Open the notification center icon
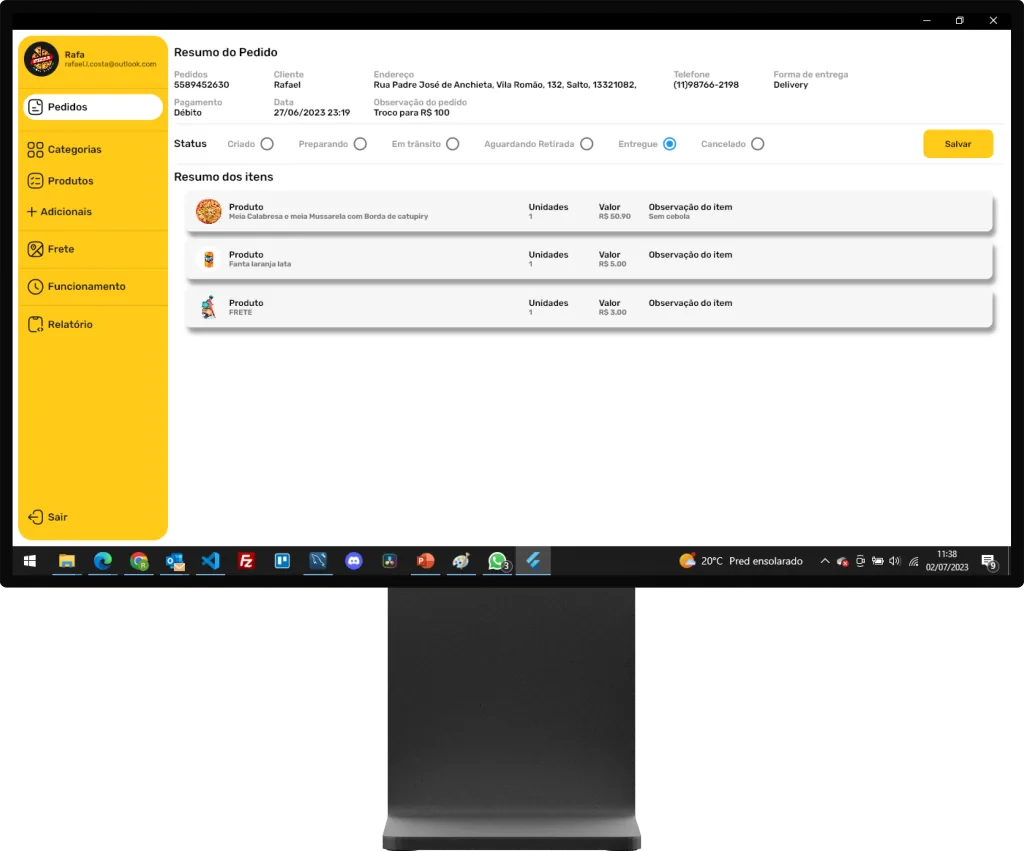Viewport: 1024px width, 851px height. click(x=989, y=562)
